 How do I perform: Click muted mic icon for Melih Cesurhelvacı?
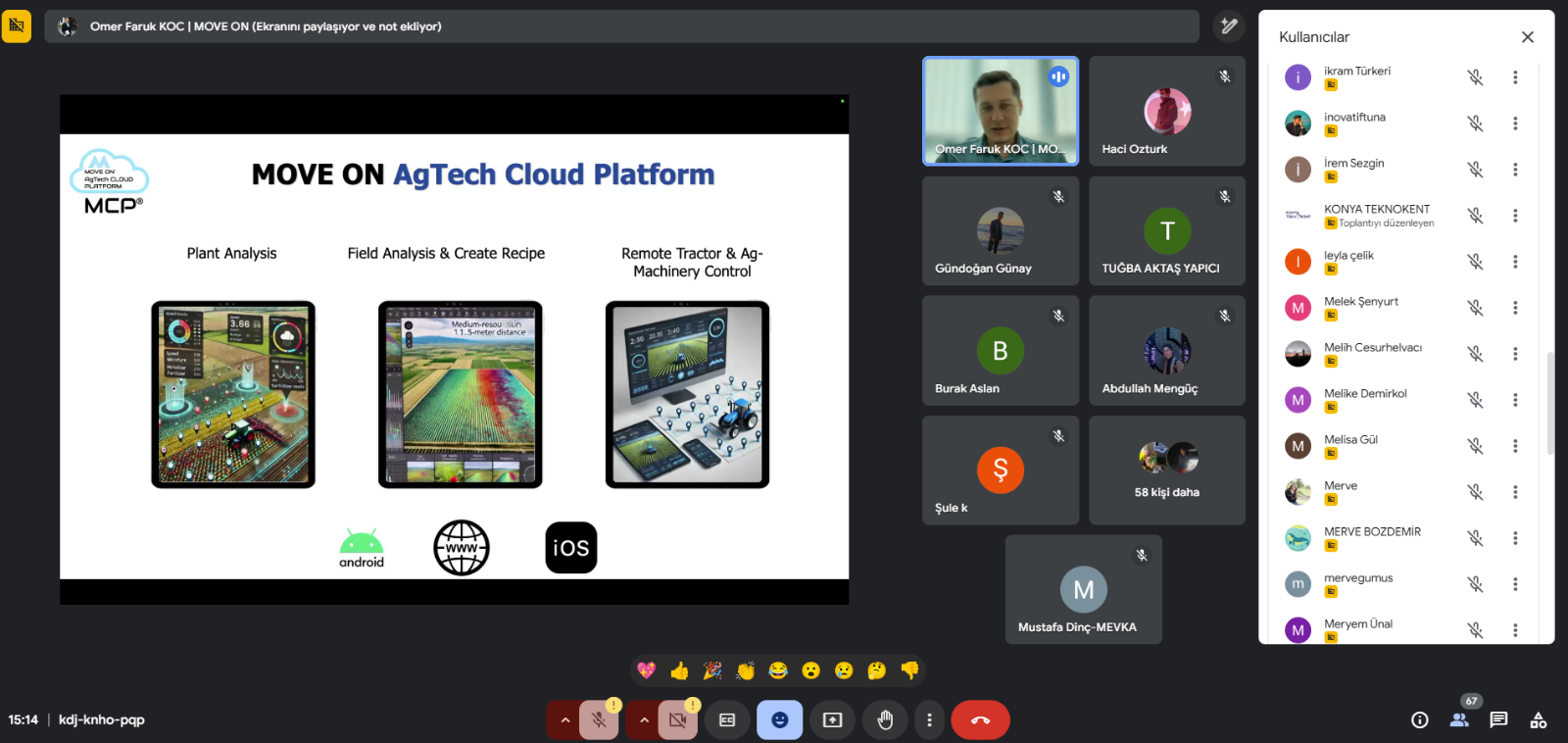point(1475,354)
